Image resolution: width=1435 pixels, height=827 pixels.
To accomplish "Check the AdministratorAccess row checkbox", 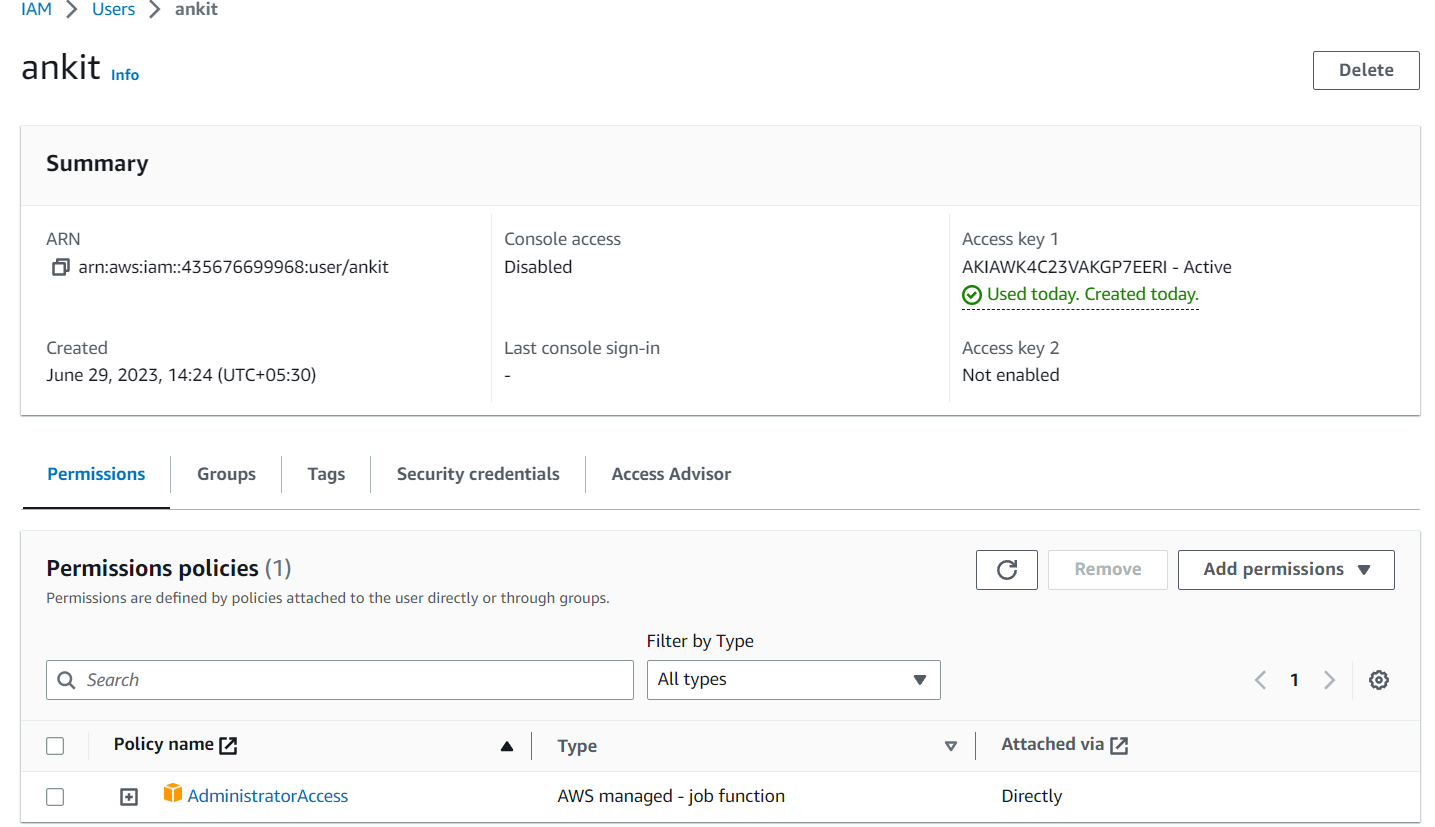I will click(x=55, y=797).
